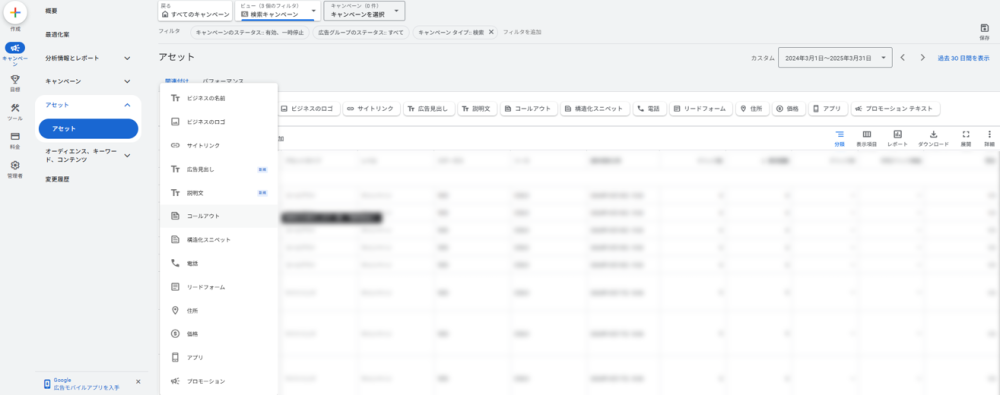The width and height of the screenshot is (1000, 395).
Task: Click the 価格 chip button
Action: 788,108
